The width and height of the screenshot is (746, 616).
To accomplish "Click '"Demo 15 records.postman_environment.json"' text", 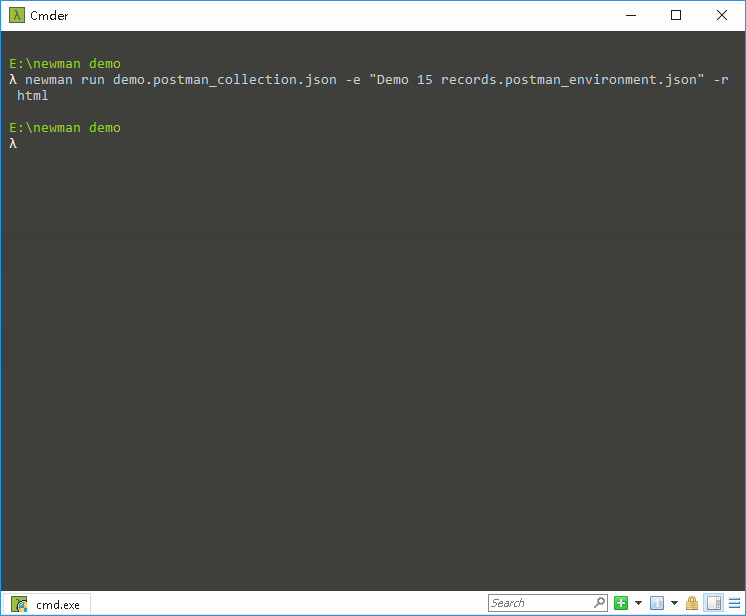I will (x=537, y=79).
